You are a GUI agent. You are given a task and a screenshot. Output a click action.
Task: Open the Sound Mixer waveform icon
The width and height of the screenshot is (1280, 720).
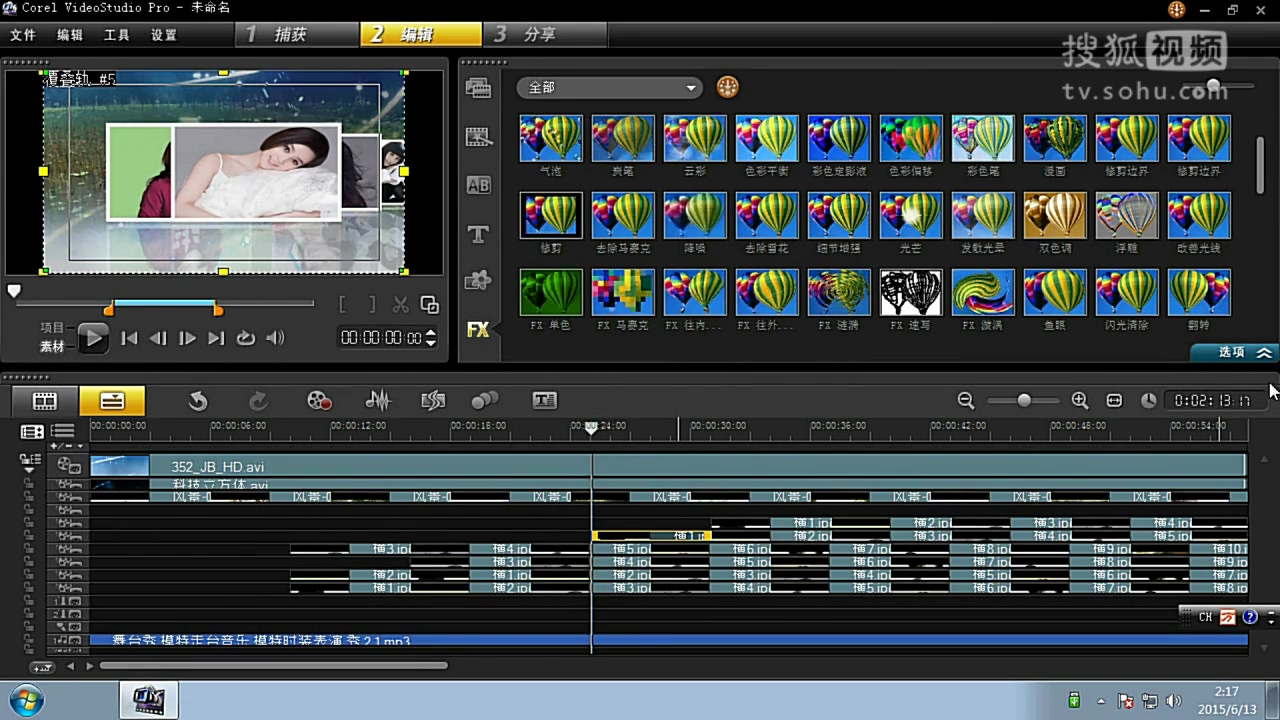(x=378, y=401)
